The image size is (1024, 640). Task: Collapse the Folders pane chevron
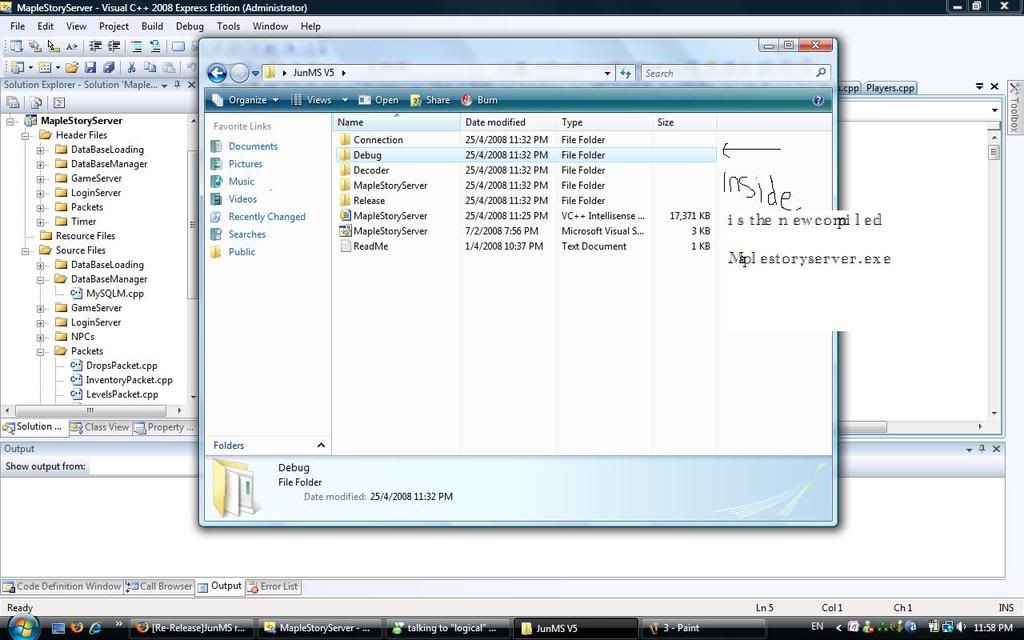(321, 445)
